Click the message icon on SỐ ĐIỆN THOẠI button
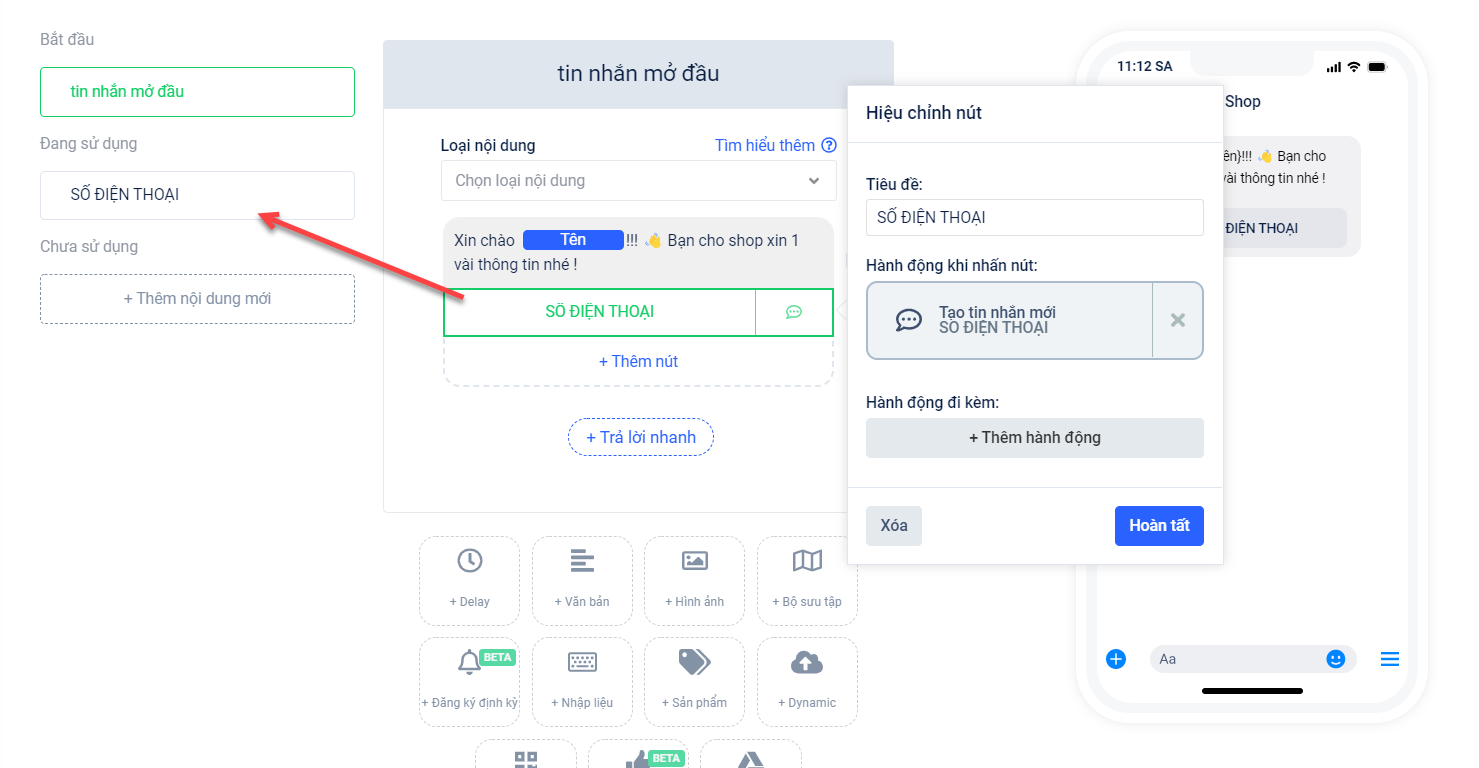This screenshot has height=768, width=1479. coord(794,312)
